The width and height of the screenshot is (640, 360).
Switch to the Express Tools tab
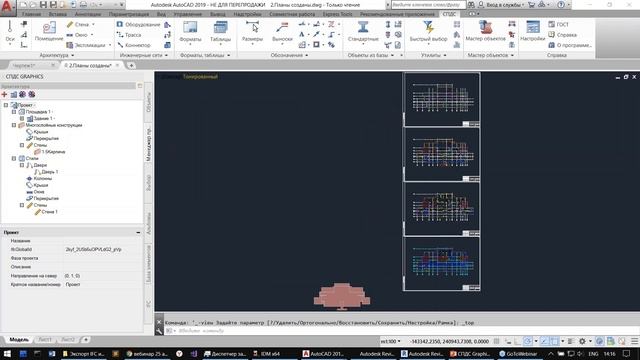click(337, 14)
